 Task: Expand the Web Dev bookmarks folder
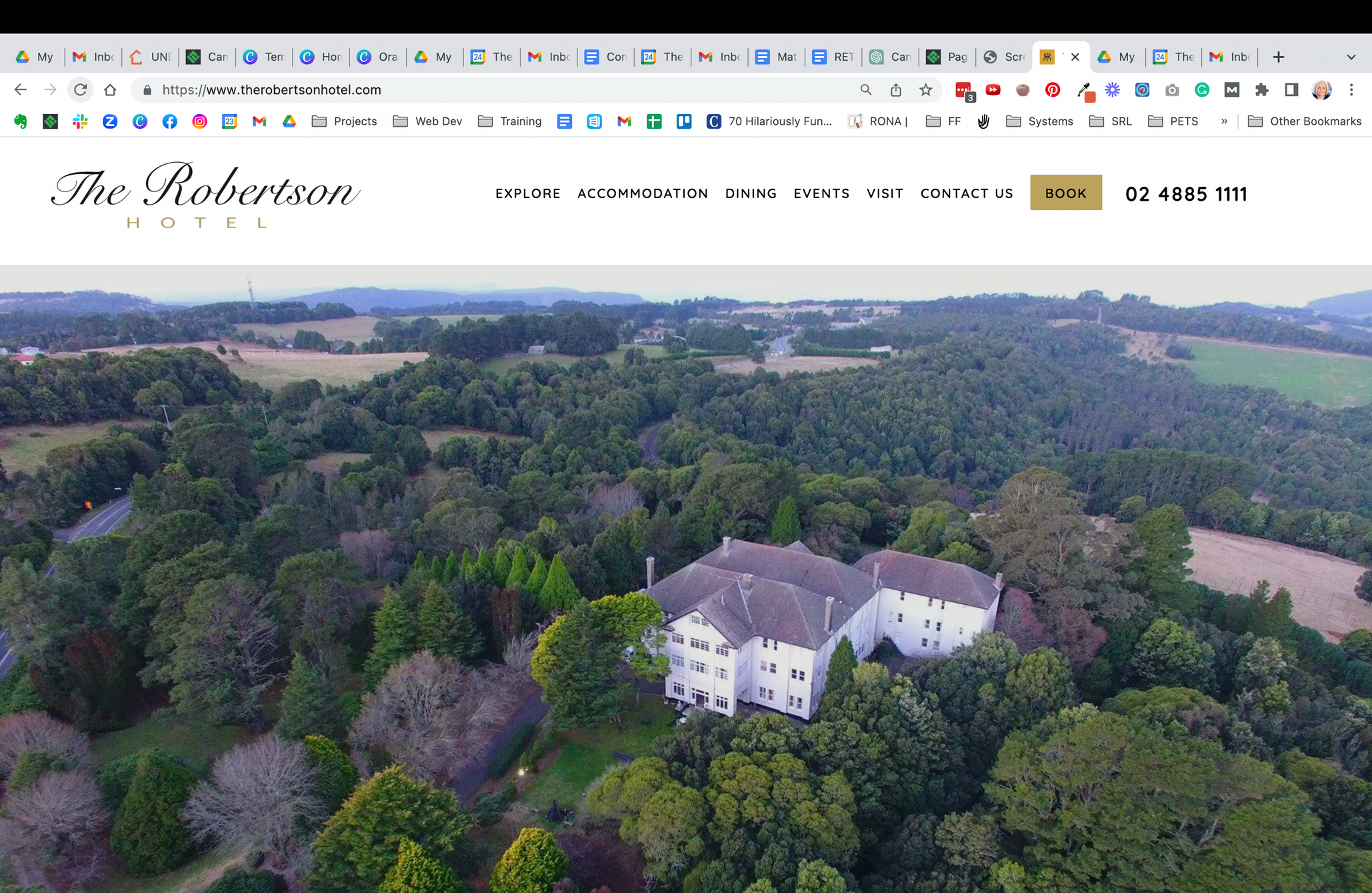click(427, 121)
